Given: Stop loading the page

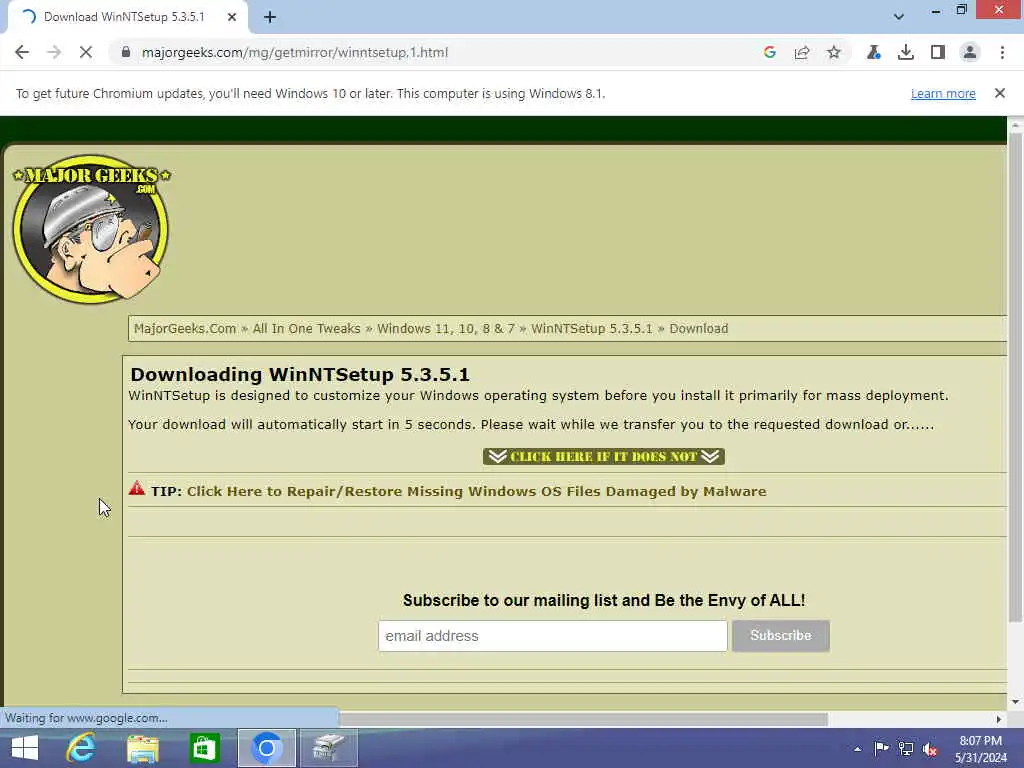Looking at the screenshot, I should click(86, 52).
